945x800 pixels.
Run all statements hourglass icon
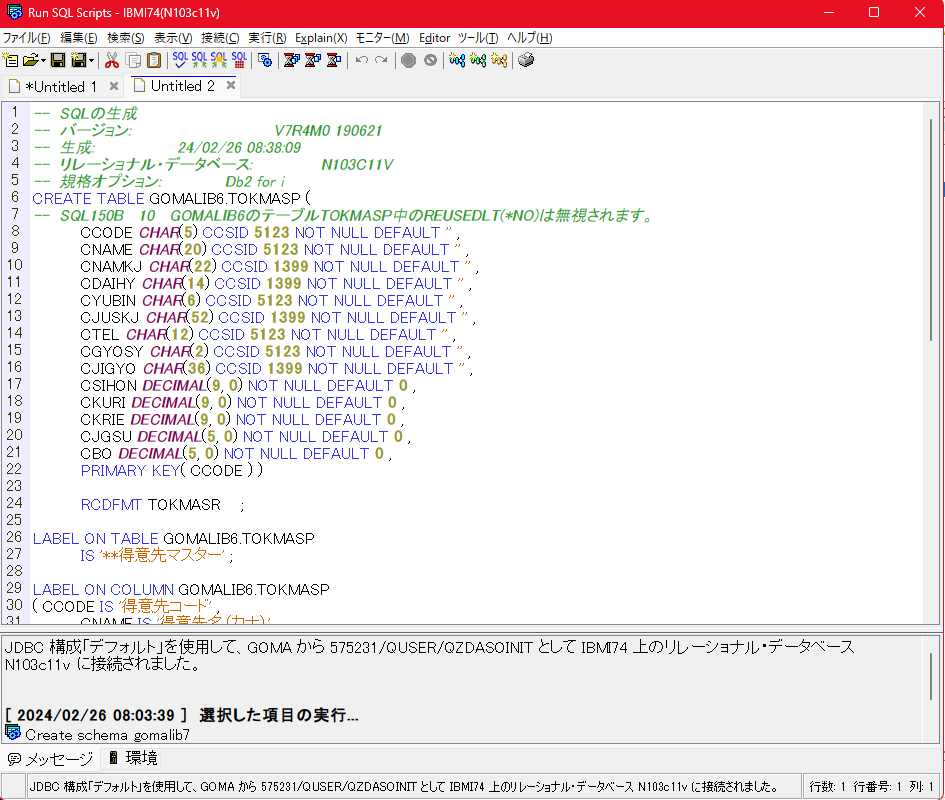292,60
